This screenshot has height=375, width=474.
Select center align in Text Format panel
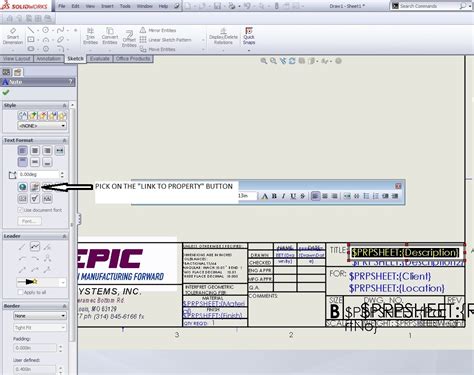(35, 151)
